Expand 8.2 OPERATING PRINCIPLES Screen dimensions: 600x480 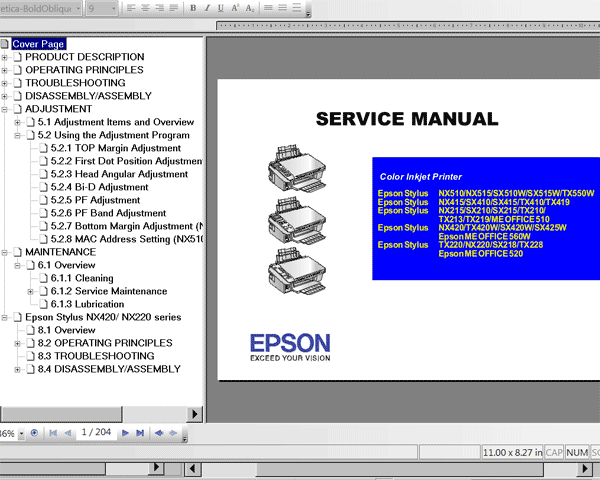point(17,344)
